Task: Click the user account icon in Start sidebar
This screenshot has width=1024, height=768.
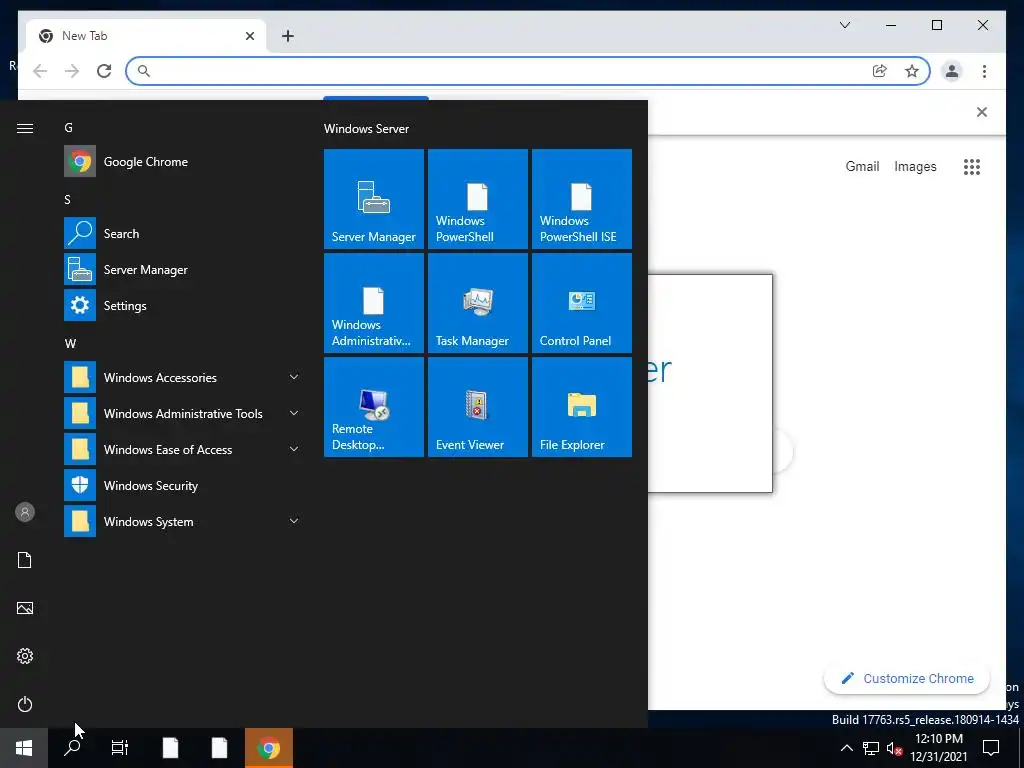Action: click(25, 512)
